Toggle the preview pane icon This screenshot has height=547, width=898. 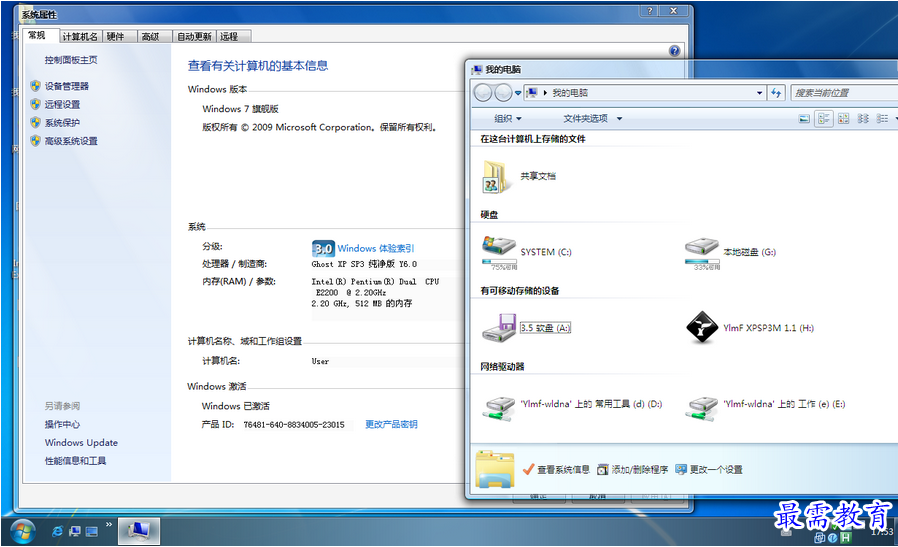coord(804,119)
